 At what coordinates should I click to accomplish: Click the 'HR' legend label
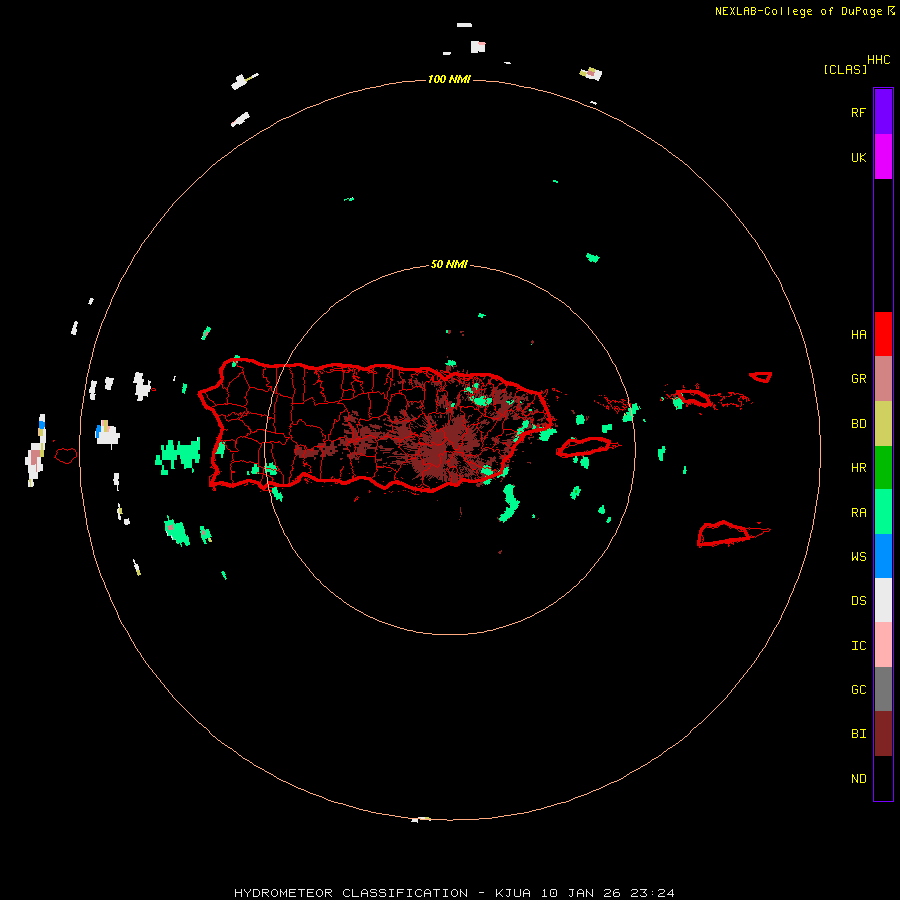[x=858, y=468]
